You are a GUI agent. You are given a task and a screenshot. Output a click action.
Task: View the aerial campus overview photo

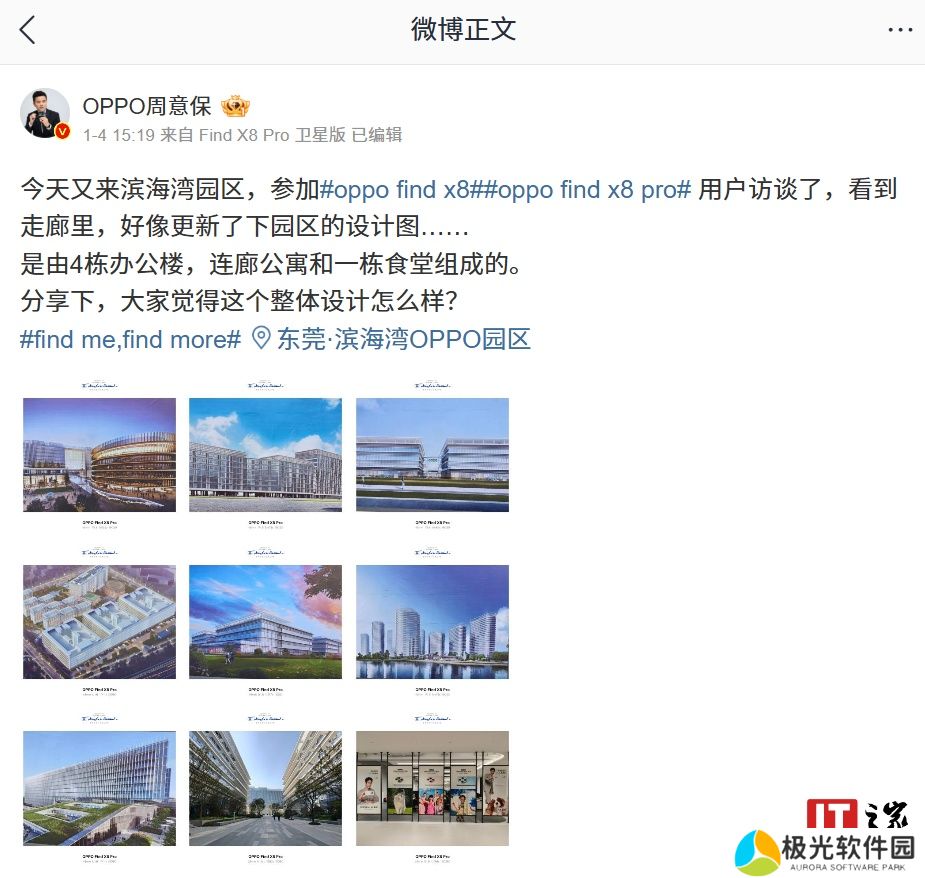pyautogui.click(x=99, y=621)
